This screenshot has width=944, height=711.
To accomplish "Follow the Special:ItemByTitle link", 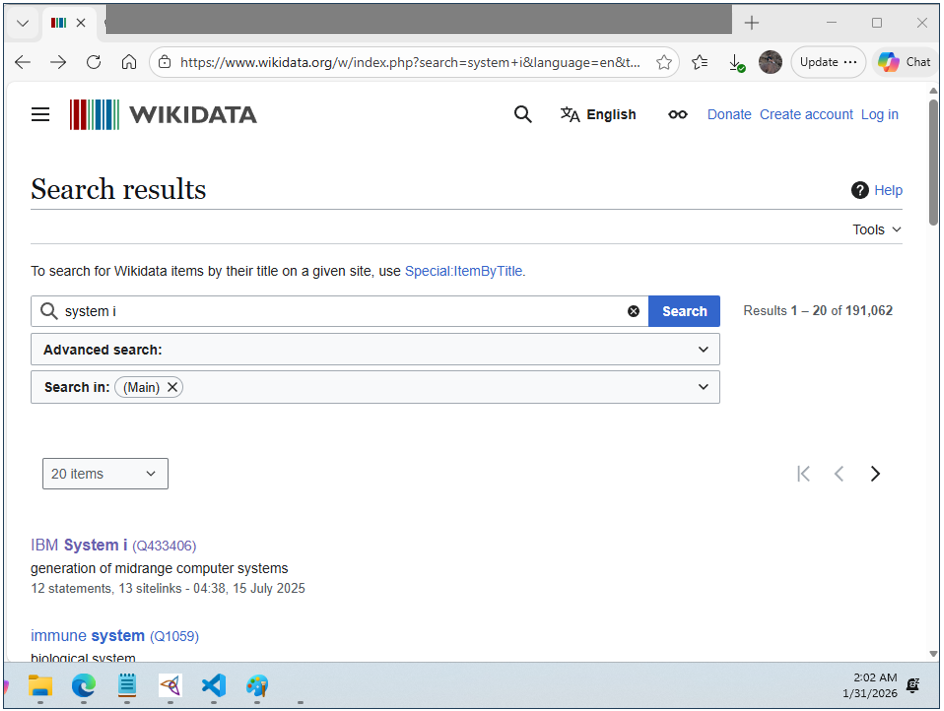I will (x=463, y=271).
